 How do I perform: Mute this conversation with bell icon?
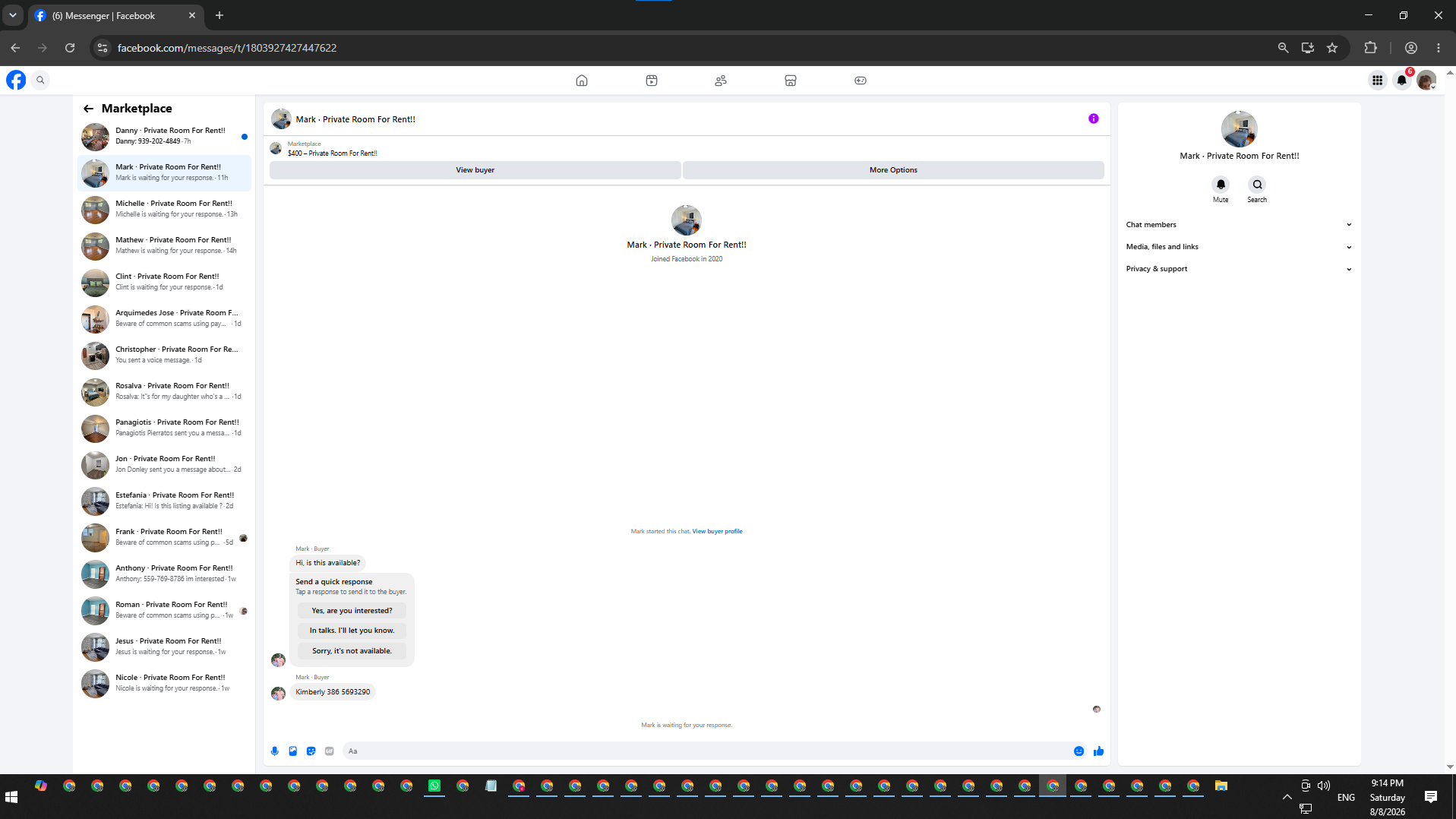[x=1221, y=185]
